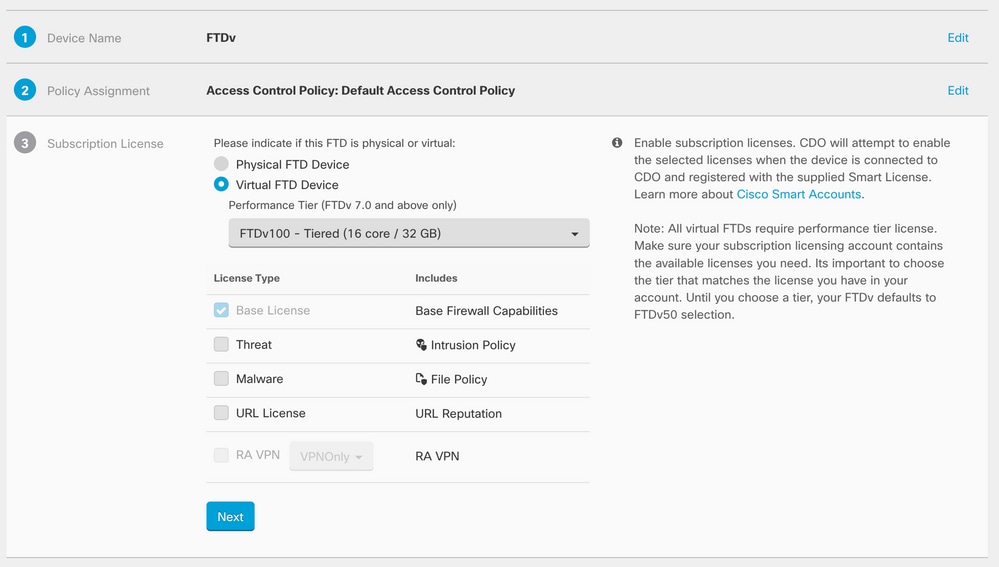Click the Base License label
This screenshot has width=999, height=567.
point(273,310)
